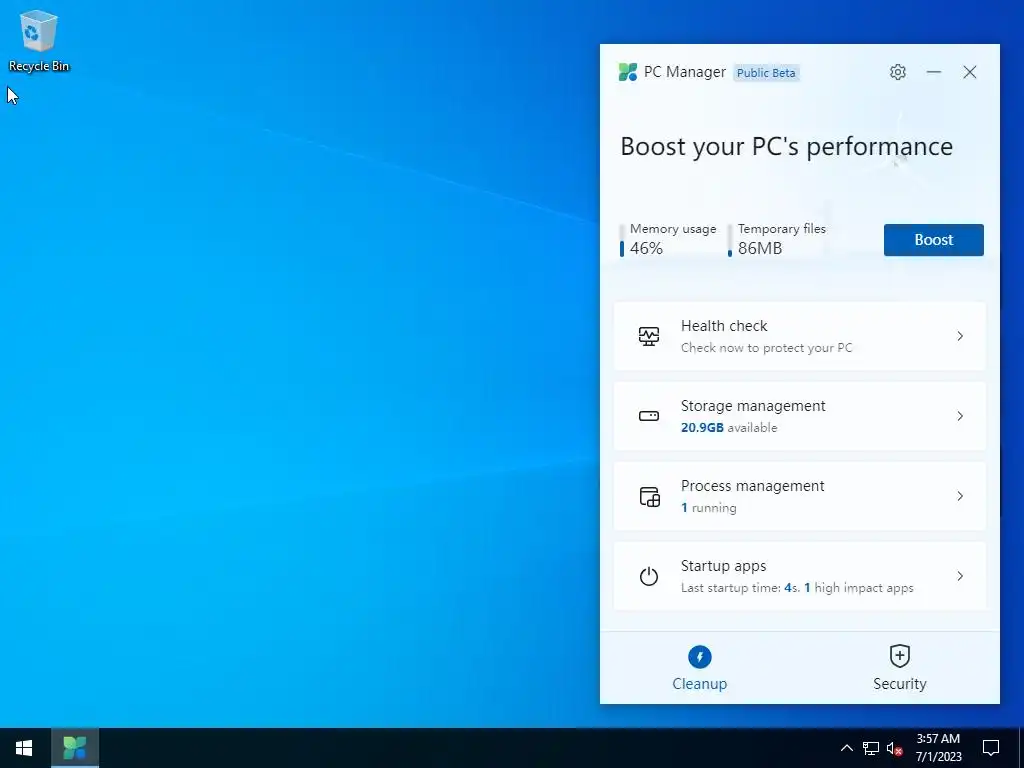Select the Cleanup lightning bolt icon

pyautogui.click(x=699, y=657)
